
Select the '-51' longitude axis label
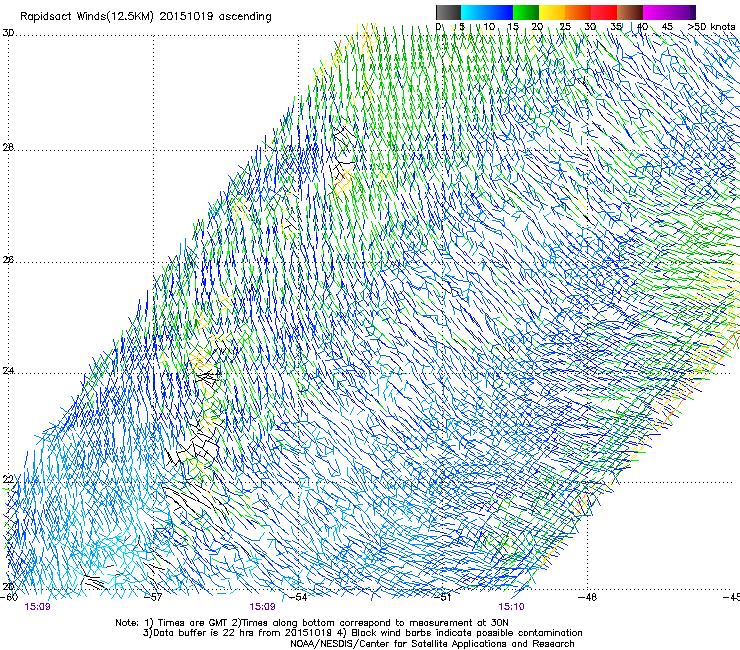point(443,597)
